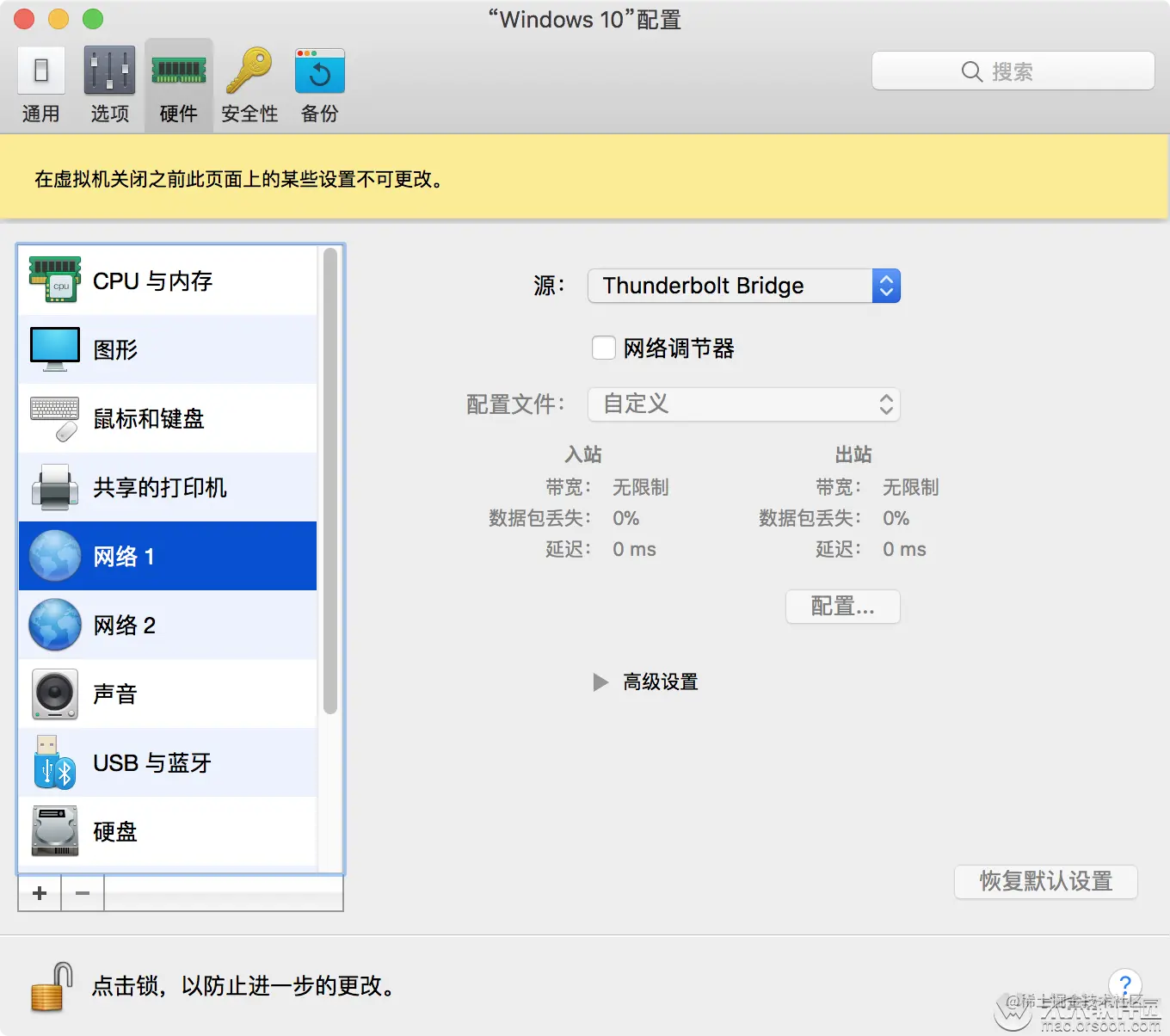Click the 网络 2 globe icon
This screenshot has height=1036, width=1170.
pyautogui.click(x=55, y=625)
